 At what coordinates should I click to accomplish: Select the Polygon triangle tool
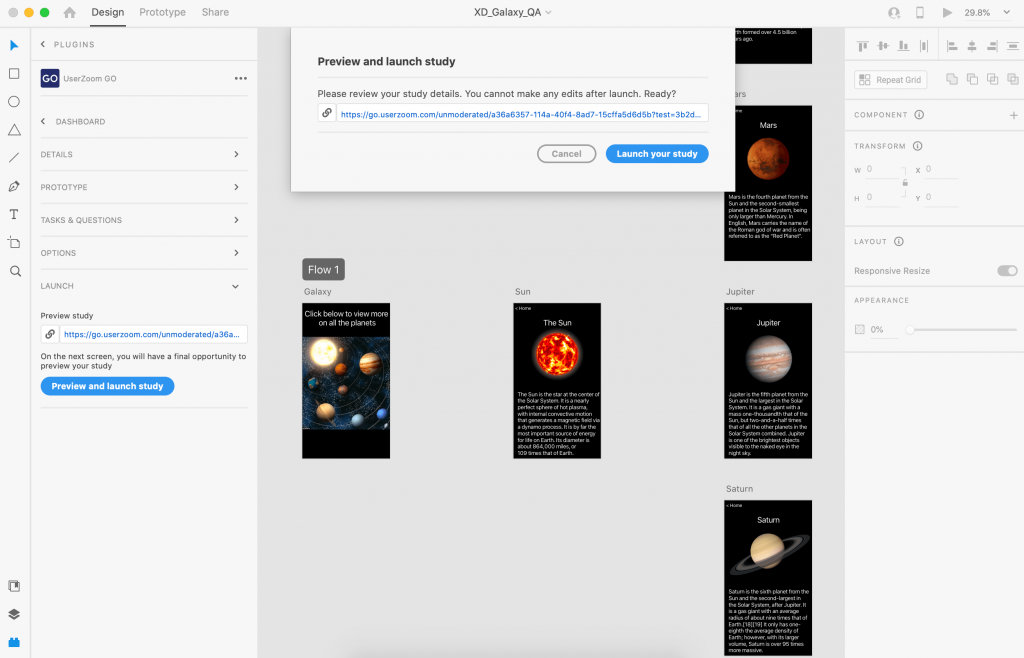14,130
